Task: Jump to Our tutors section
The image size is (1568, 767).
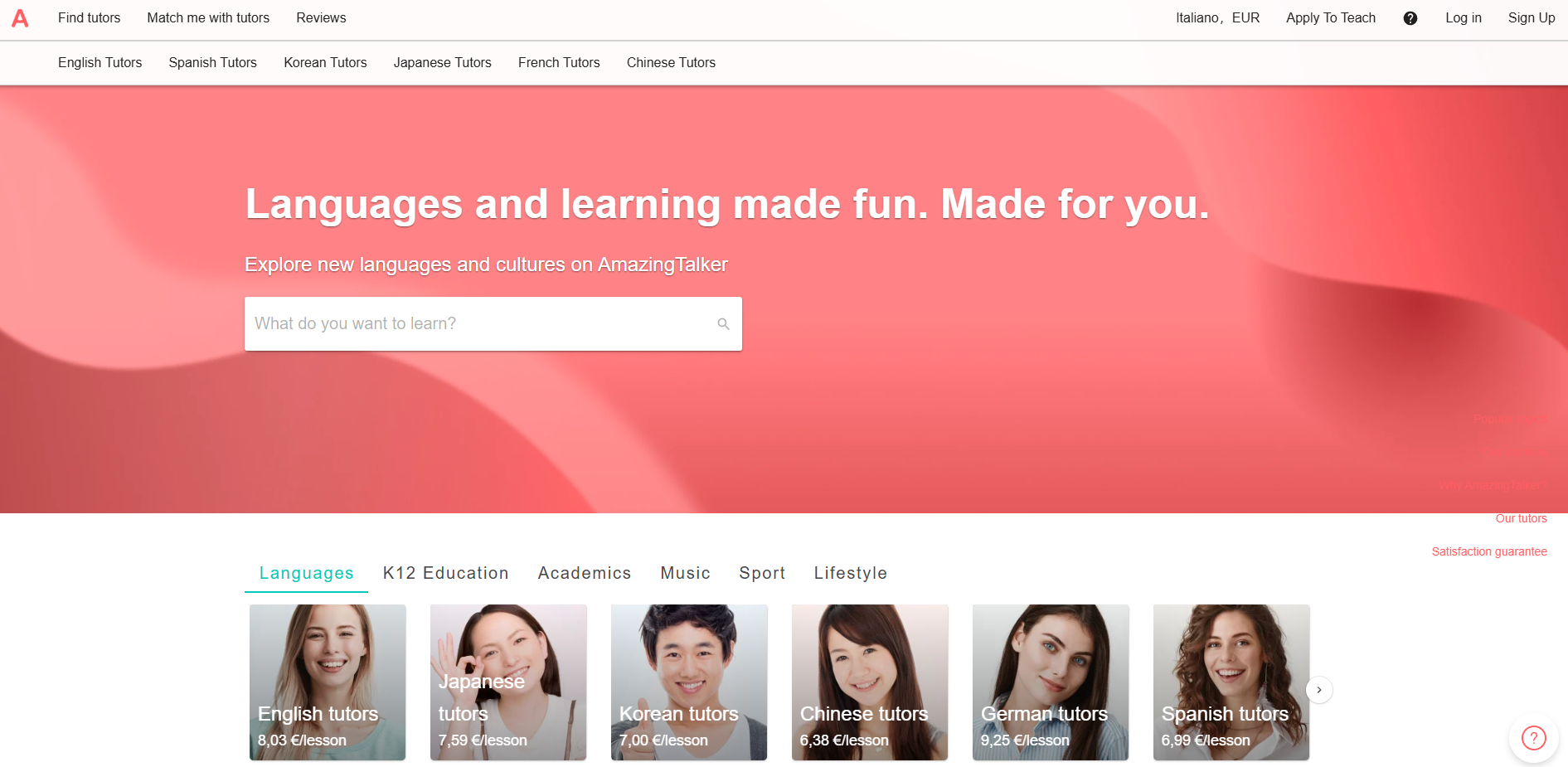Action: pos(1521,519)
